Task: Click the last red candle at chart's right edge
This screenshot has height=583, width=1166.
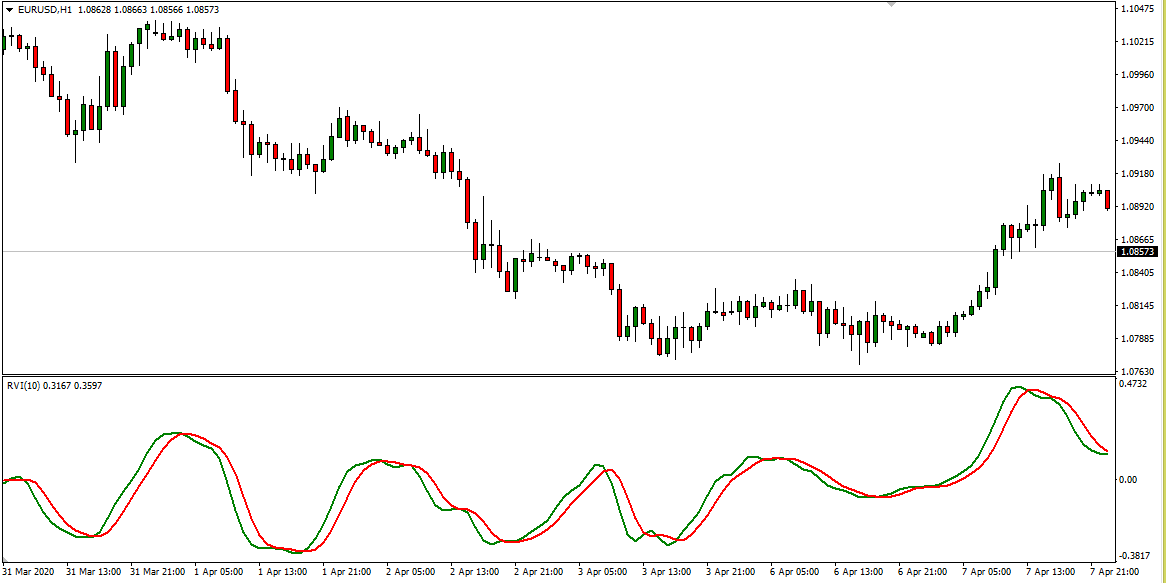Action: tap(1107, 199)
